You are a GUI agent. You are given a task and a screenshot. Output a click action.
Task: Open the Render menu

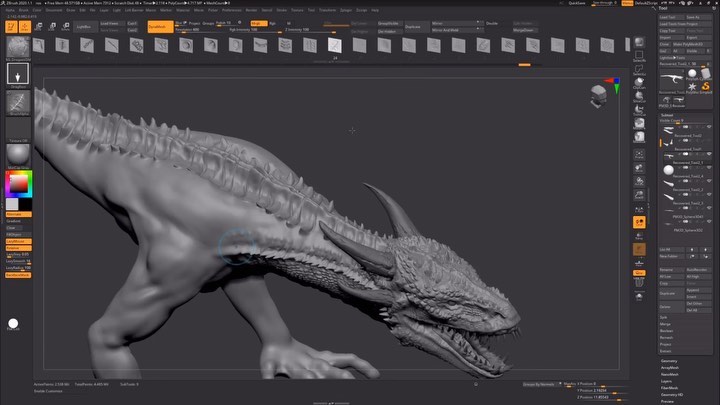click(x=251, y=10)
